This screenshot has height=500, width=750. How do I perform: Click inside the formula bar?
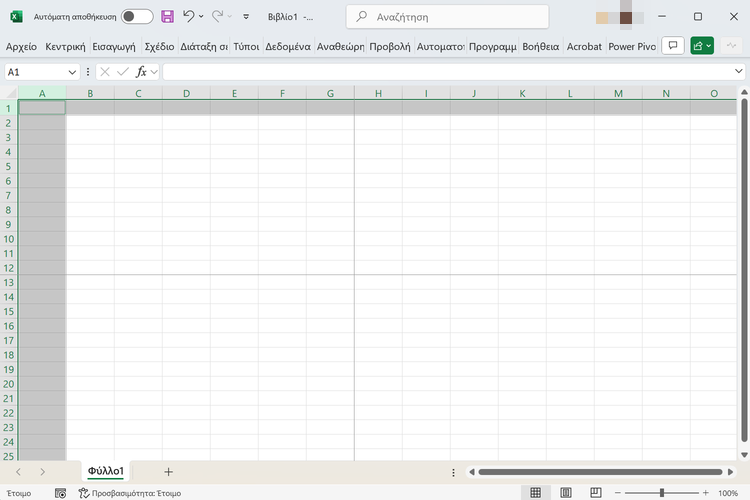(x=447, y=72)
